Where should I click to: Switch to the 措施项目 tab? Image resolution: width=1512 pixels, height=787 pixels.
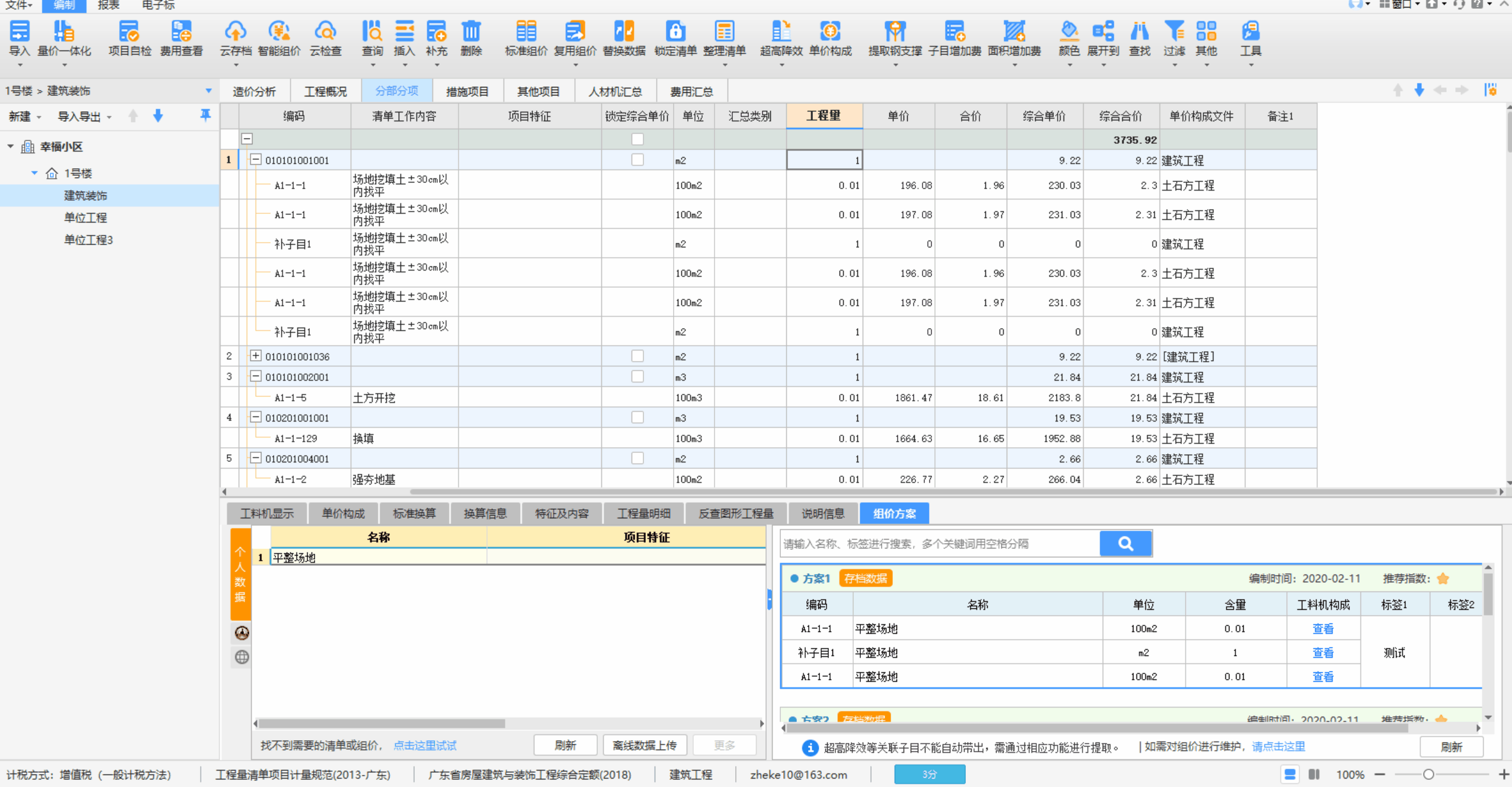pyautogui.click(x=467, y=92)
